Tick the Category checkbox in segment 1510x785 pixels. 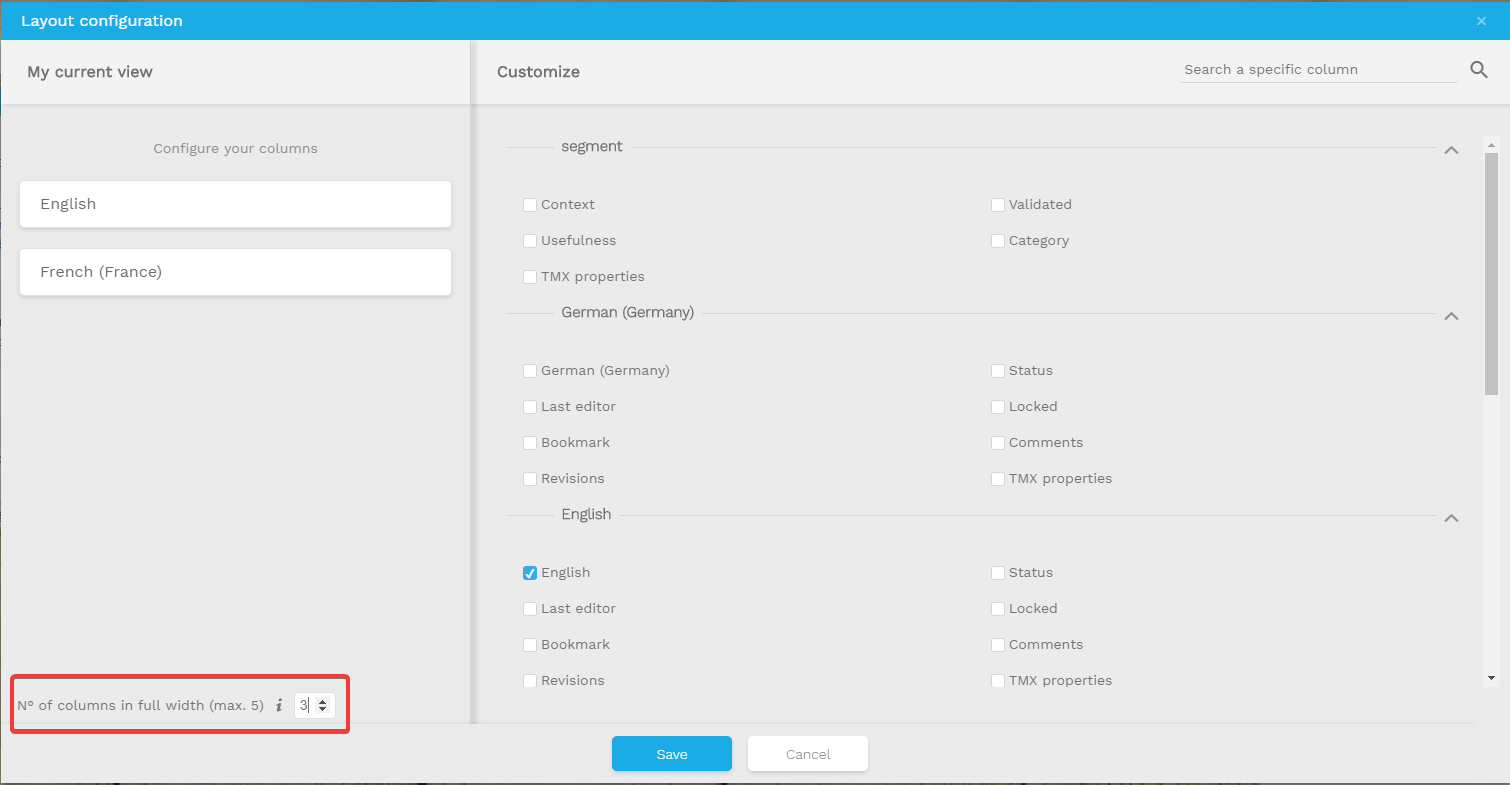(x=998, y=241)
